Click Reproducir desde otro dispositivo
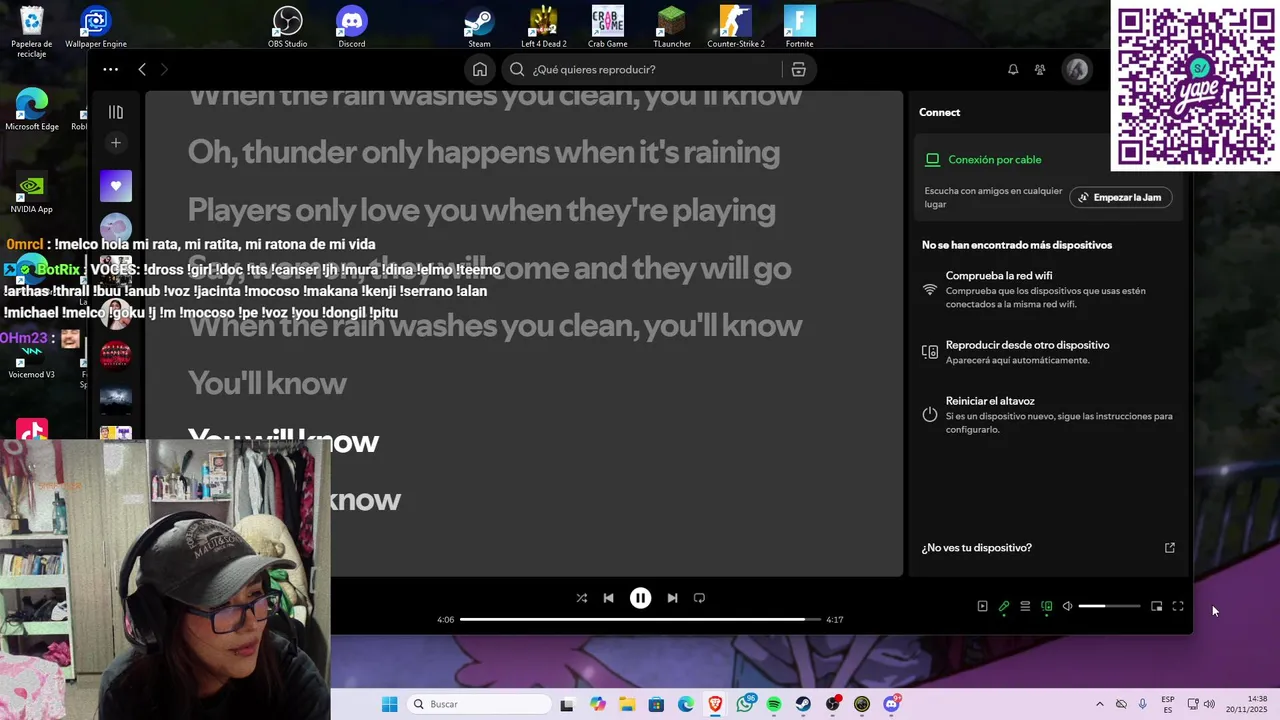 [1047, 352]
